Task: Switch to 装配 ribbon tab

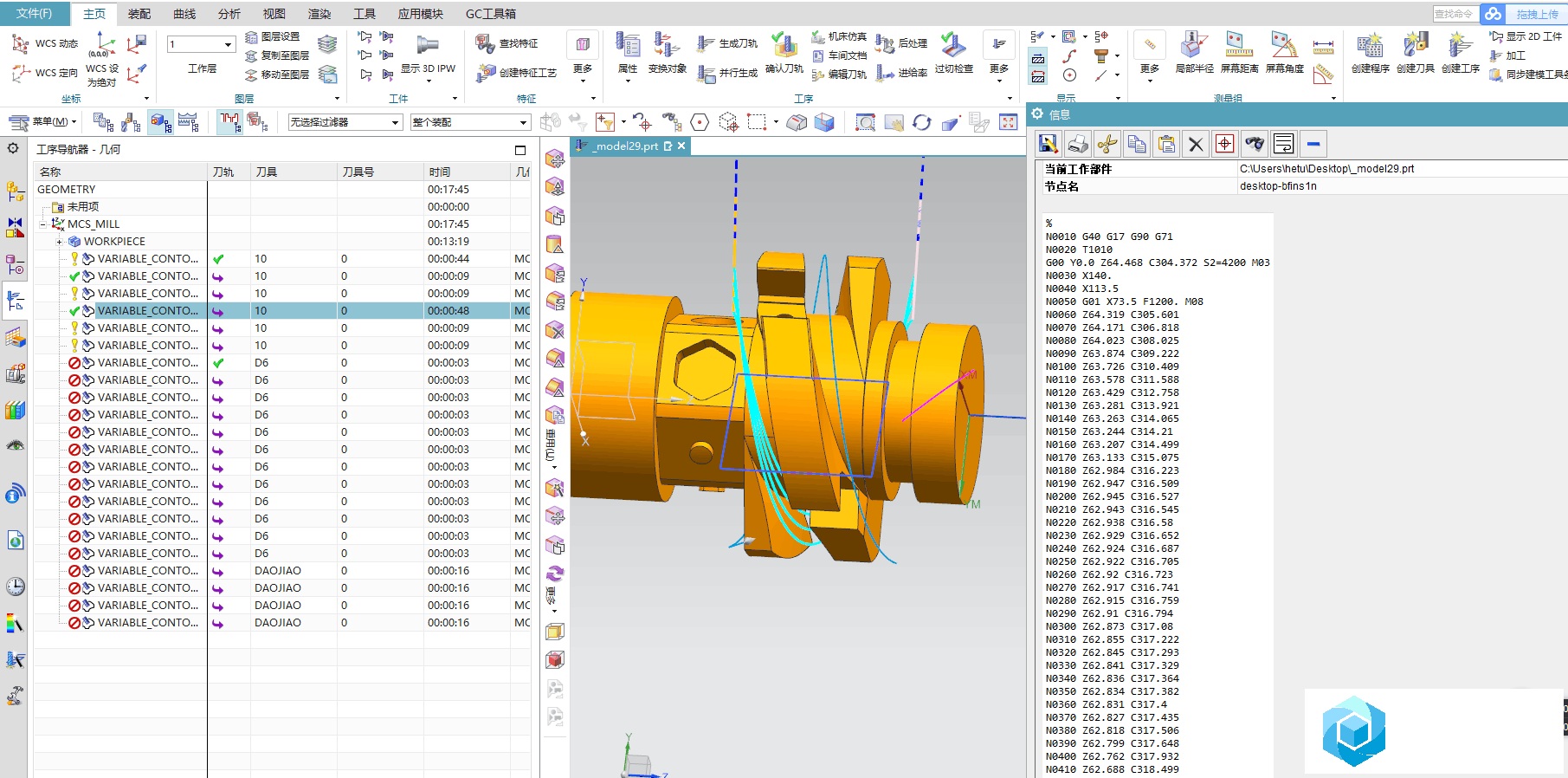Action: pos(139,14)
